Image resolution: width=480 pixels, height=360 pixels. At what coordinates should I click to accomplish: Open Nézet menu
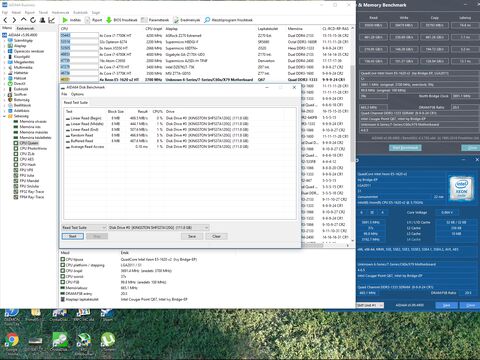tap(16, 12)
